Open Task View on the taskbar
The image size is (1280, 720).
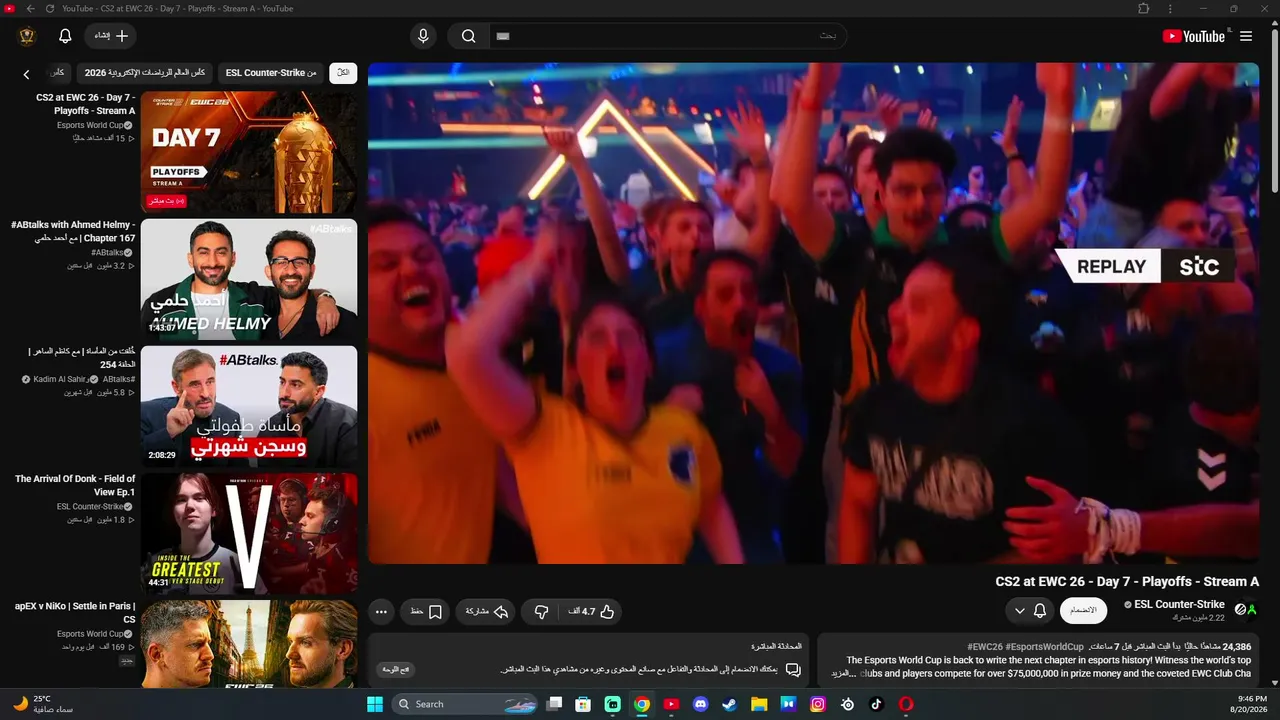(x=554, y=704)
